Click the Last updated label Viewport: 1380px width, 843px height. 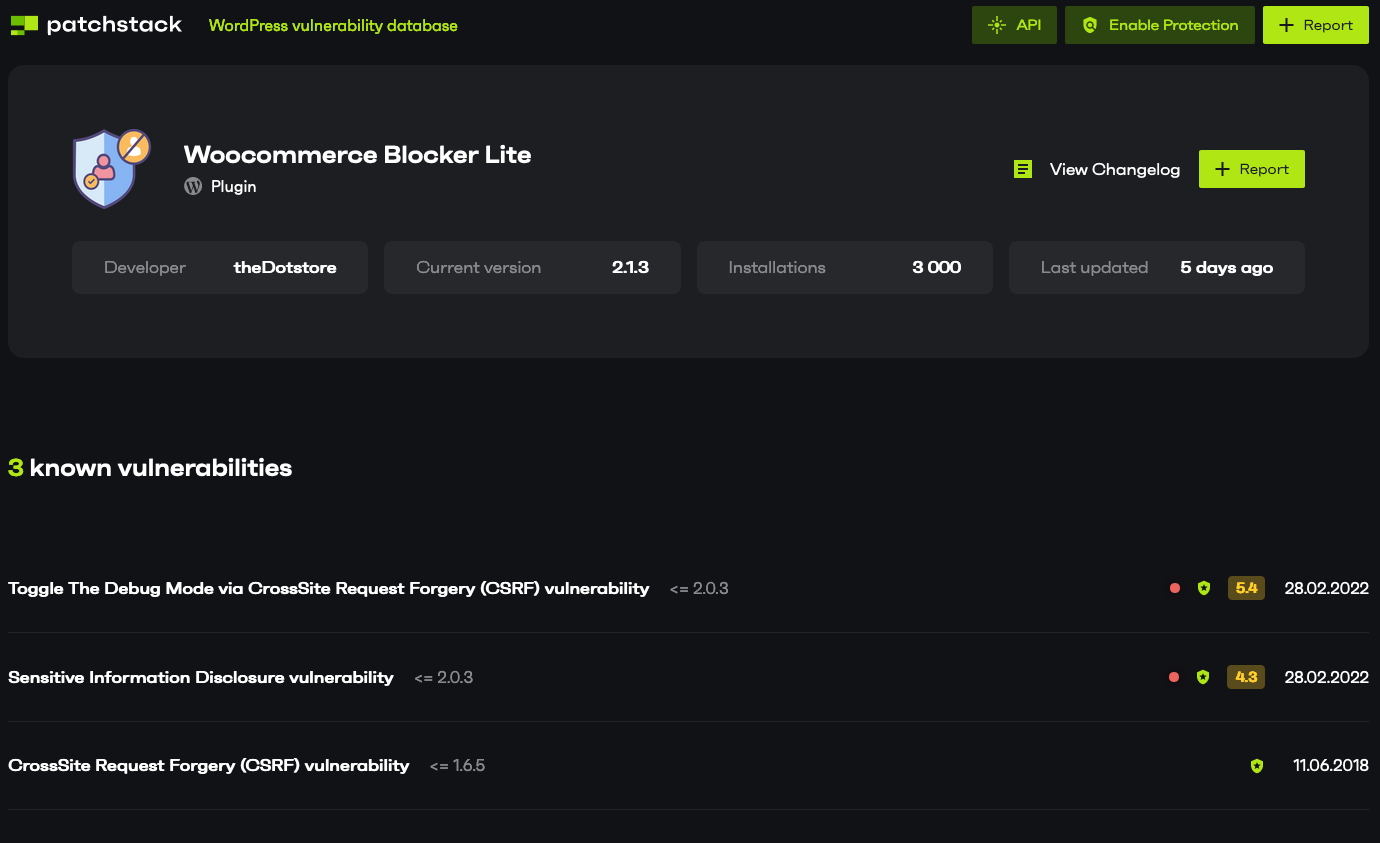[1094, 267]
